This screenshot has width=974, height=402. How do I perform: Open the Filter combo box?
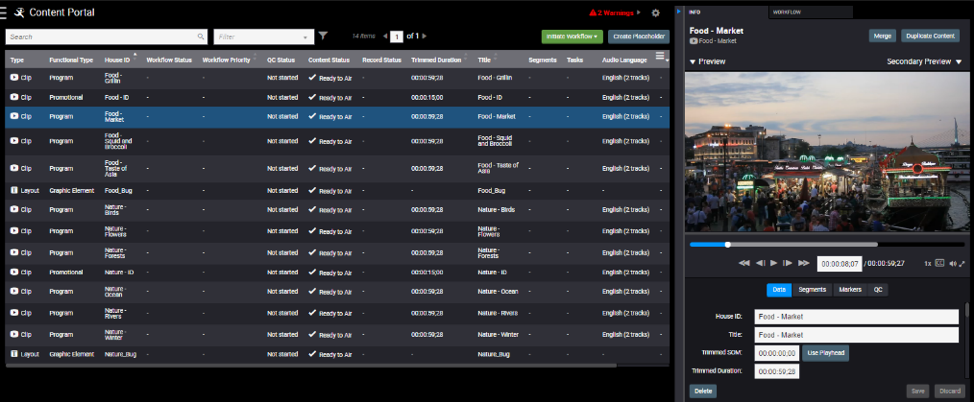pyautogui.click(x=264, y=37)
